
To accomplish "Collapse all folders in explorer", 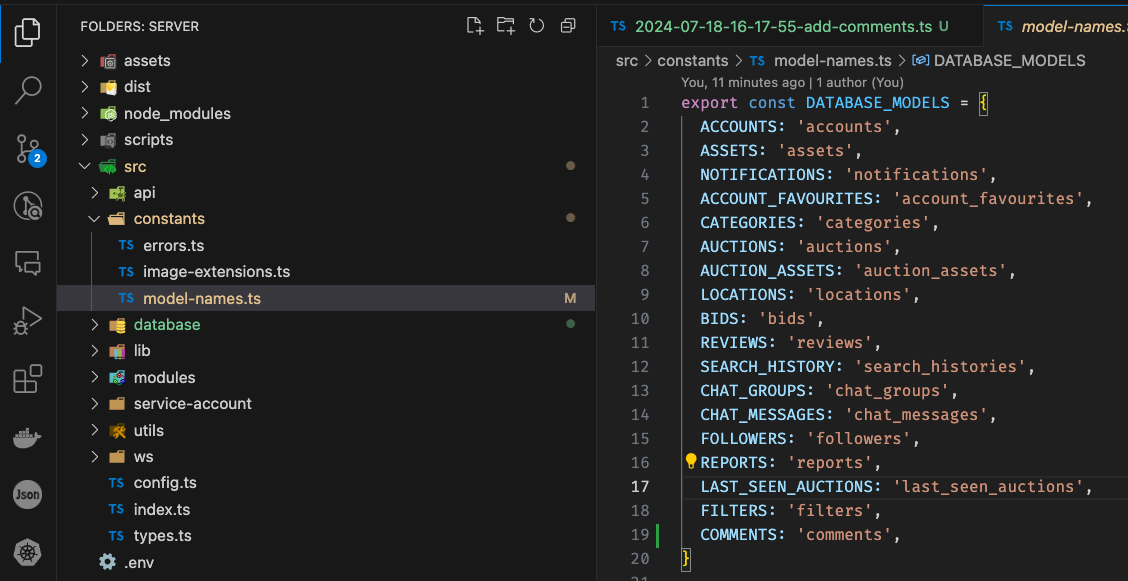I will pos(568,26).
